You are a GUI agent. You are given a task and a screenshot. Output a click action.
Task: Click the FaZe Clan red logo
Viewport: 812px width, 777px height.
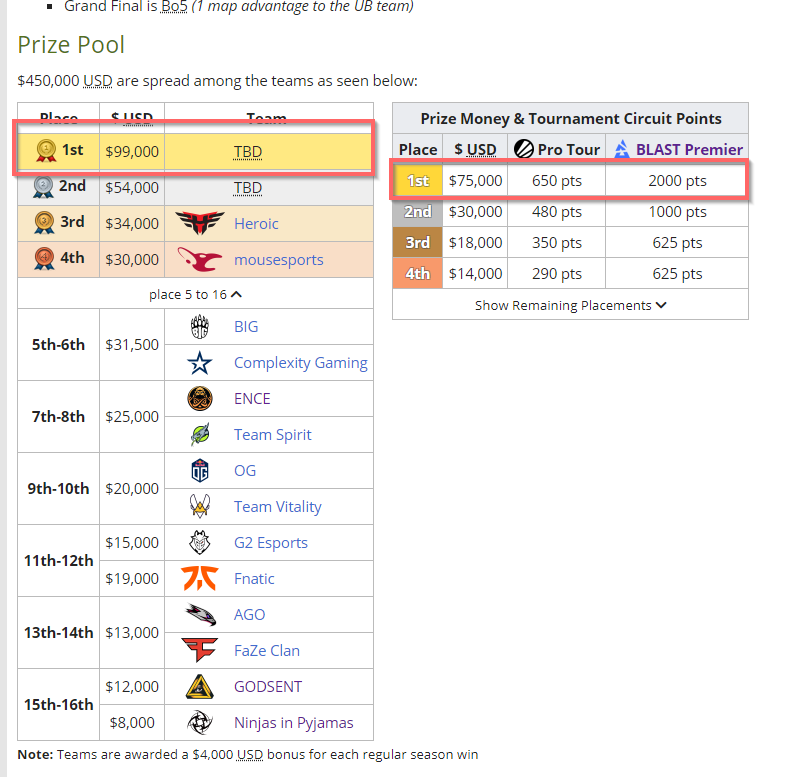tap(200, 650)
